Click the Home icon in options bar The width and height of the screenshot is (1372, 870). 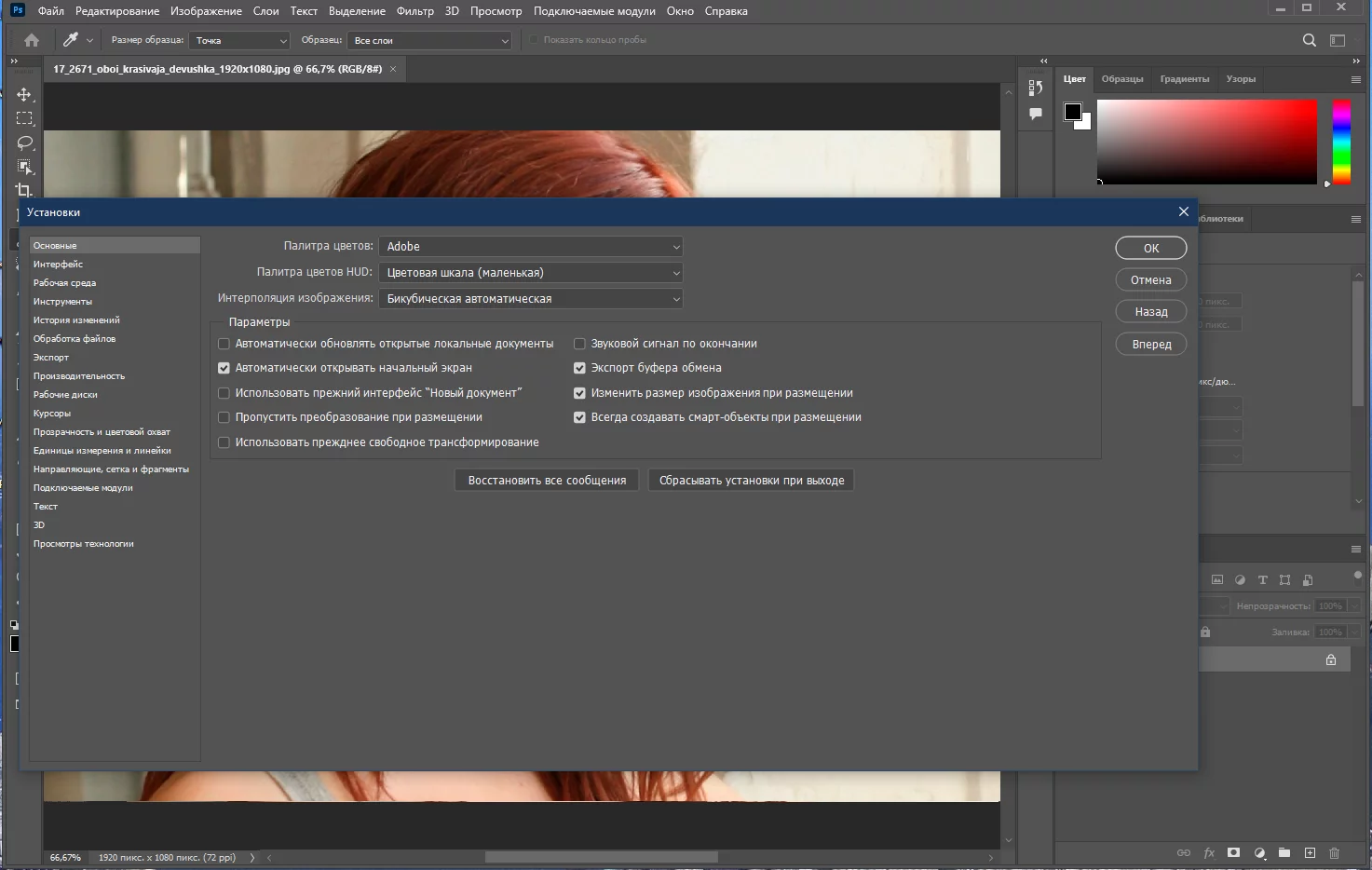(x=32, y=40)
